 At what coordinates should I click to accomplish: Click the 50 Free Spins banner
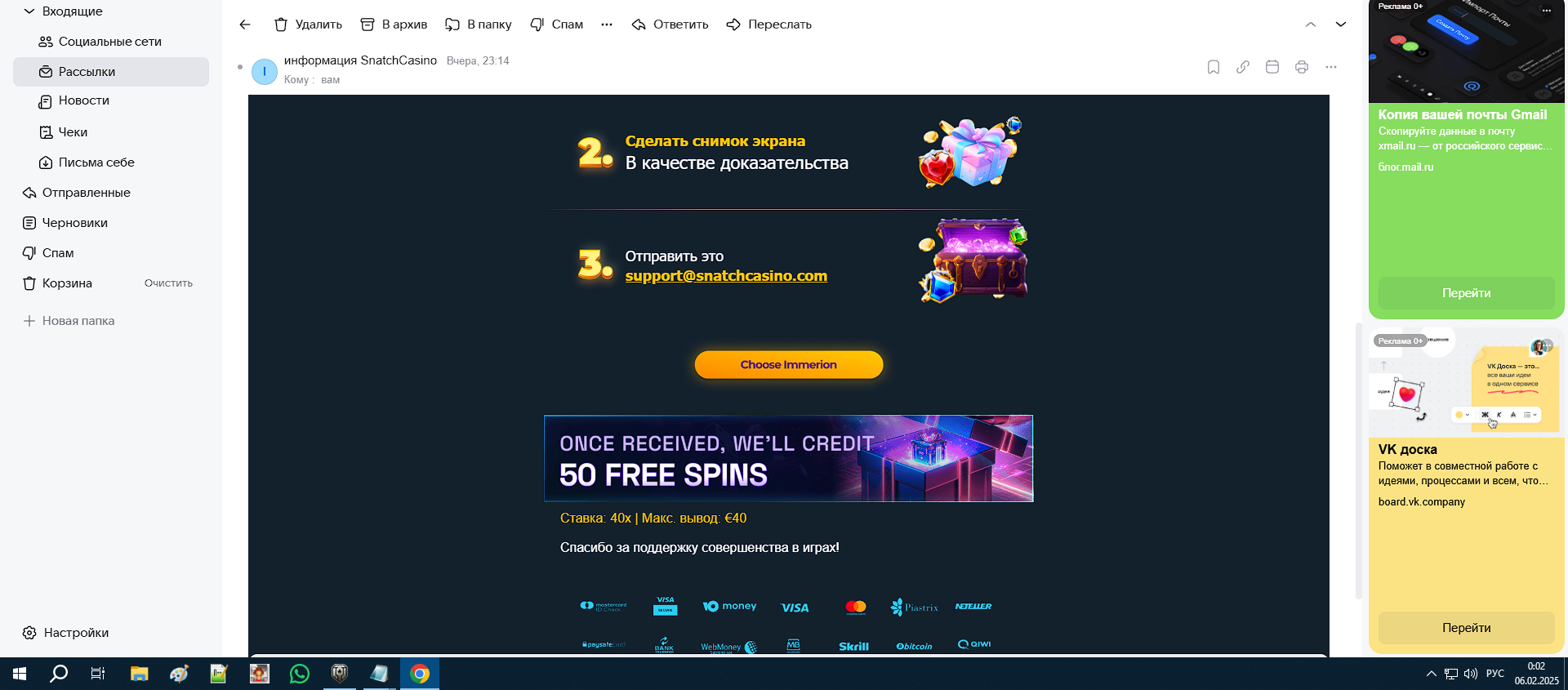[x=789, y=458]
